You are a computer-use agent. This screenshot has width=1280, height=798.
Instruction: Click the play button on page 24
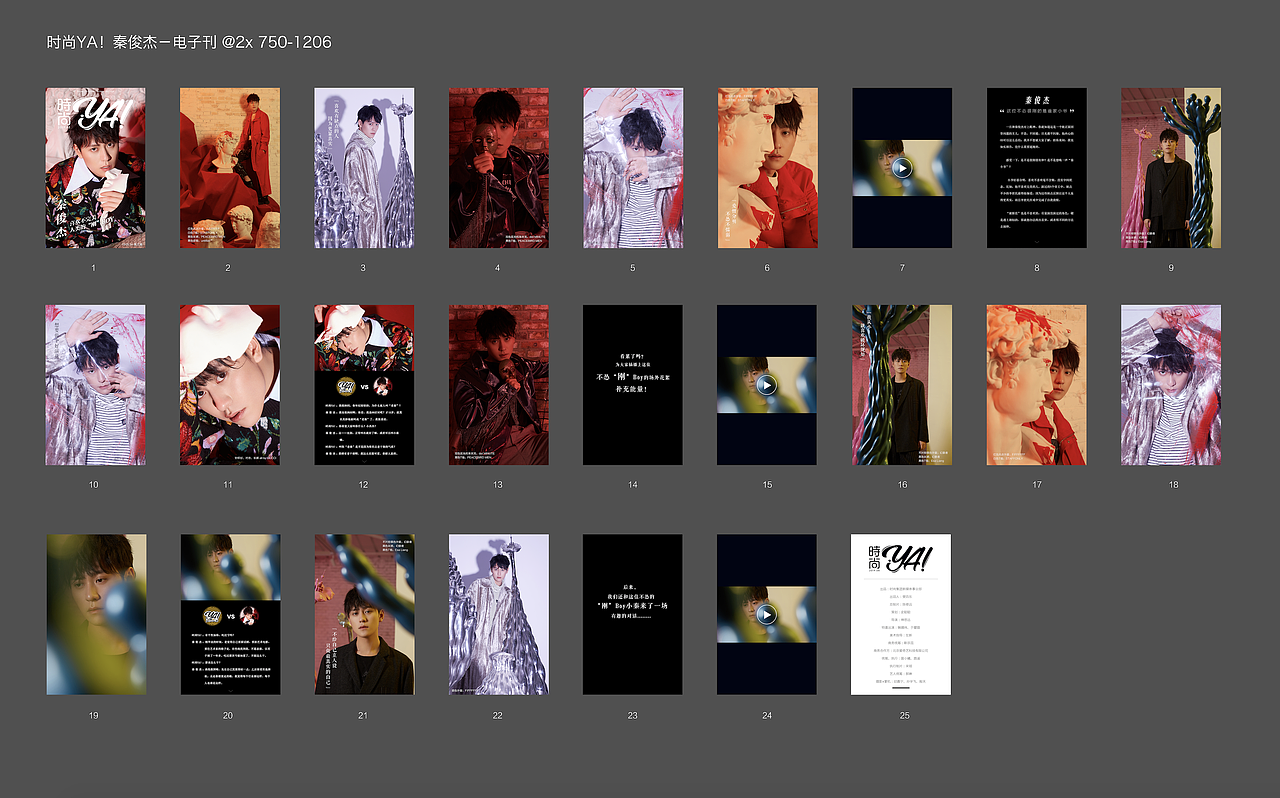pyautogui.click(x=767, y=614)
